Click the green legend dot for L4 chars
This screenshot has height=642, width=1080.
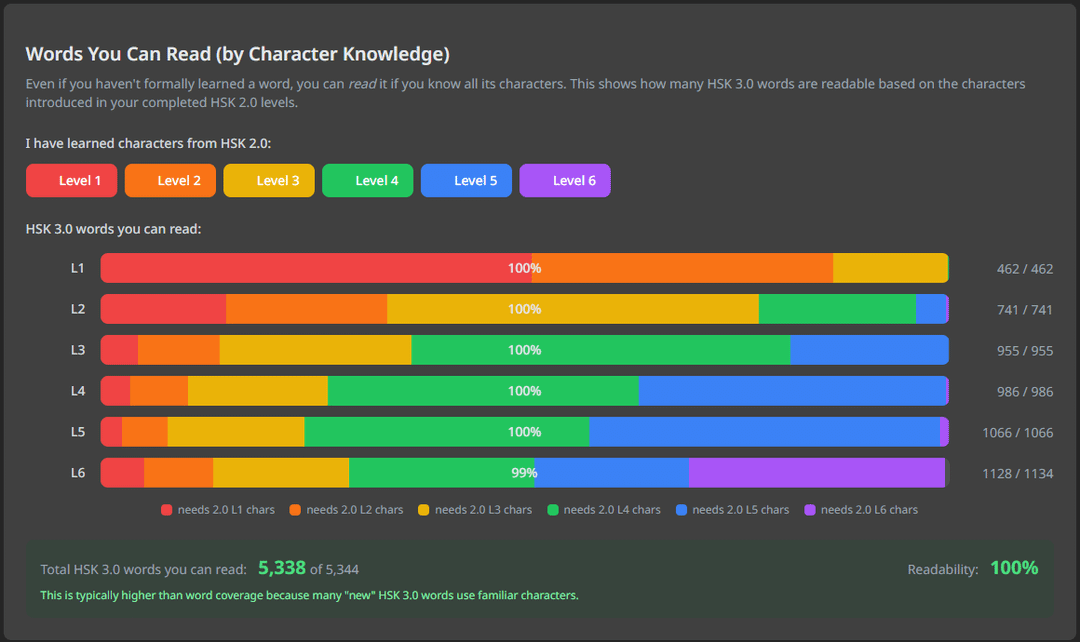click(x=553, y=510)
